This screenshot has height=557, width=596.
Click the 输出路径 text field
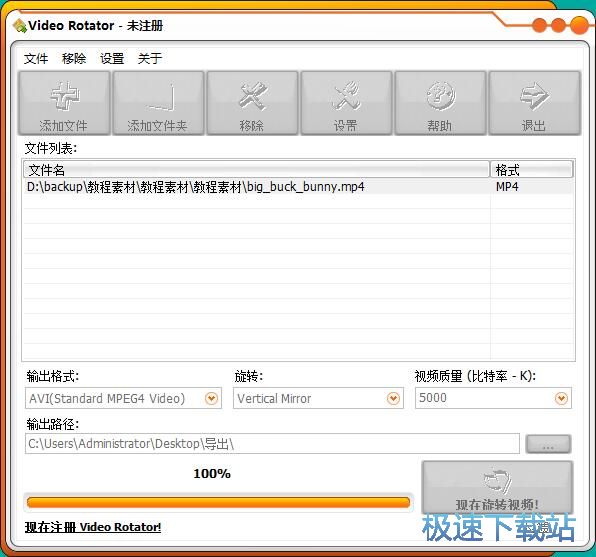click(x=272, y=444)
